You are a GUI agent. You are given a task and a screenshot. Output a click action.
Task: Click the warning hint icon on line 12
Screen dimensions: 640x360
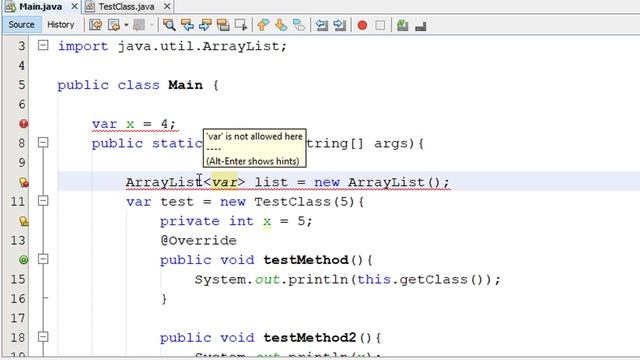click(24, 221)
